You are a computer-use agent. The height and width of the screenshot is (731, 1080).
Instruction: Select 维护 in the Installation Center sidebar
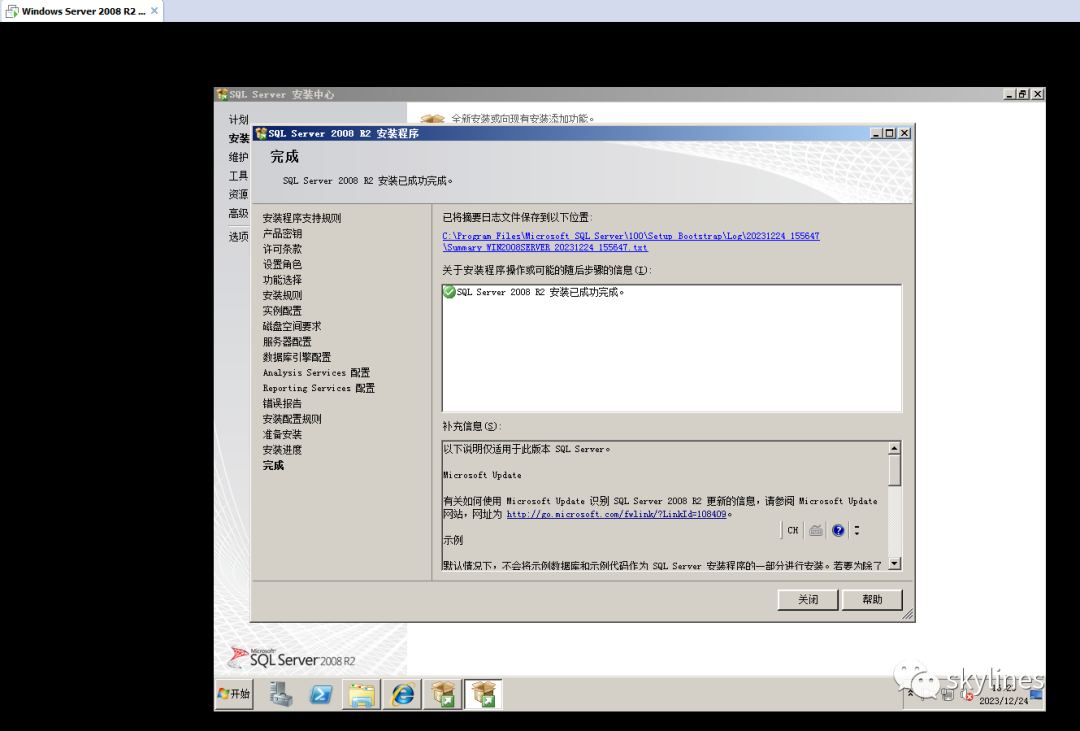tap(238, 157)
